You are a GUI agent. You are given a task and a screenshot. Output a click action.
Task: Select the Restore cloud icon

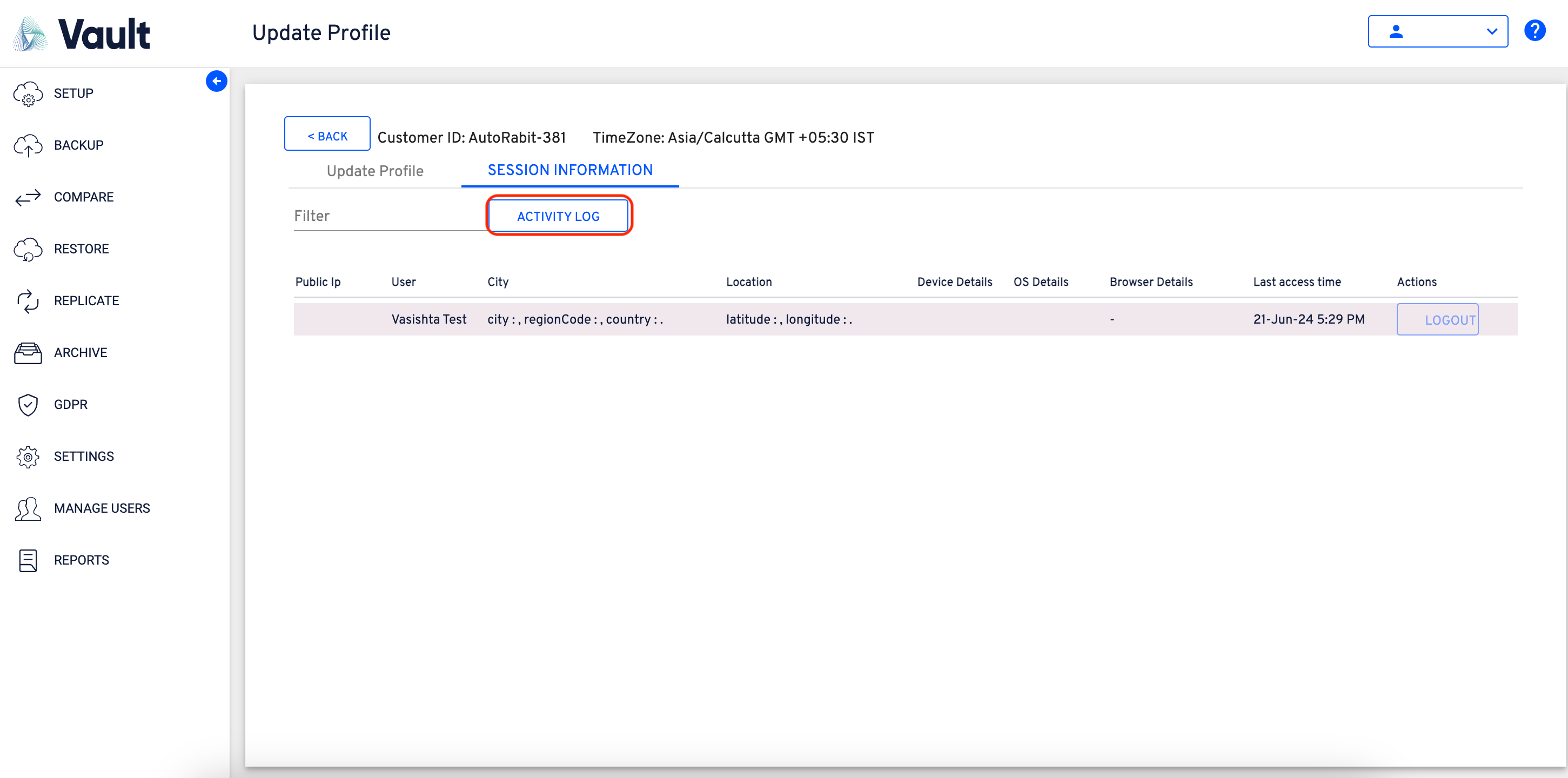coord(28,249)
